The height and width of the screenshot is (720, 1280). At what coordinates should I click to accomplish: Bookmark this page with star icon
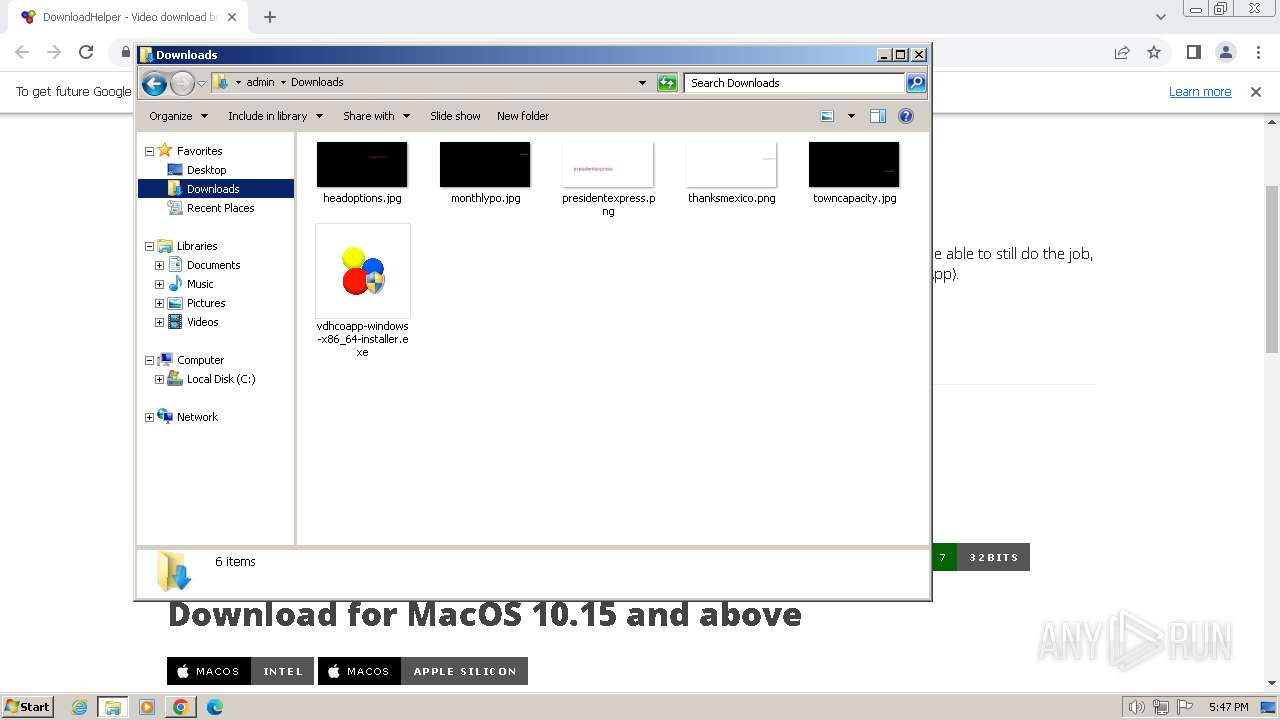[1154, 52]
